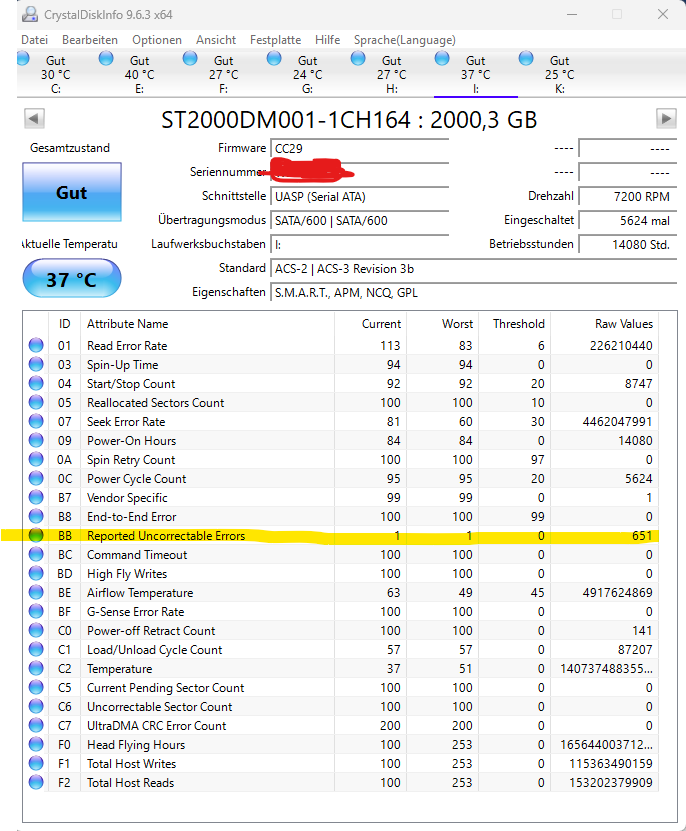Click the Standard field ACS-2 | ACS-3 Revision 3b
Viewport: 686px width, 831px height.
474,269
